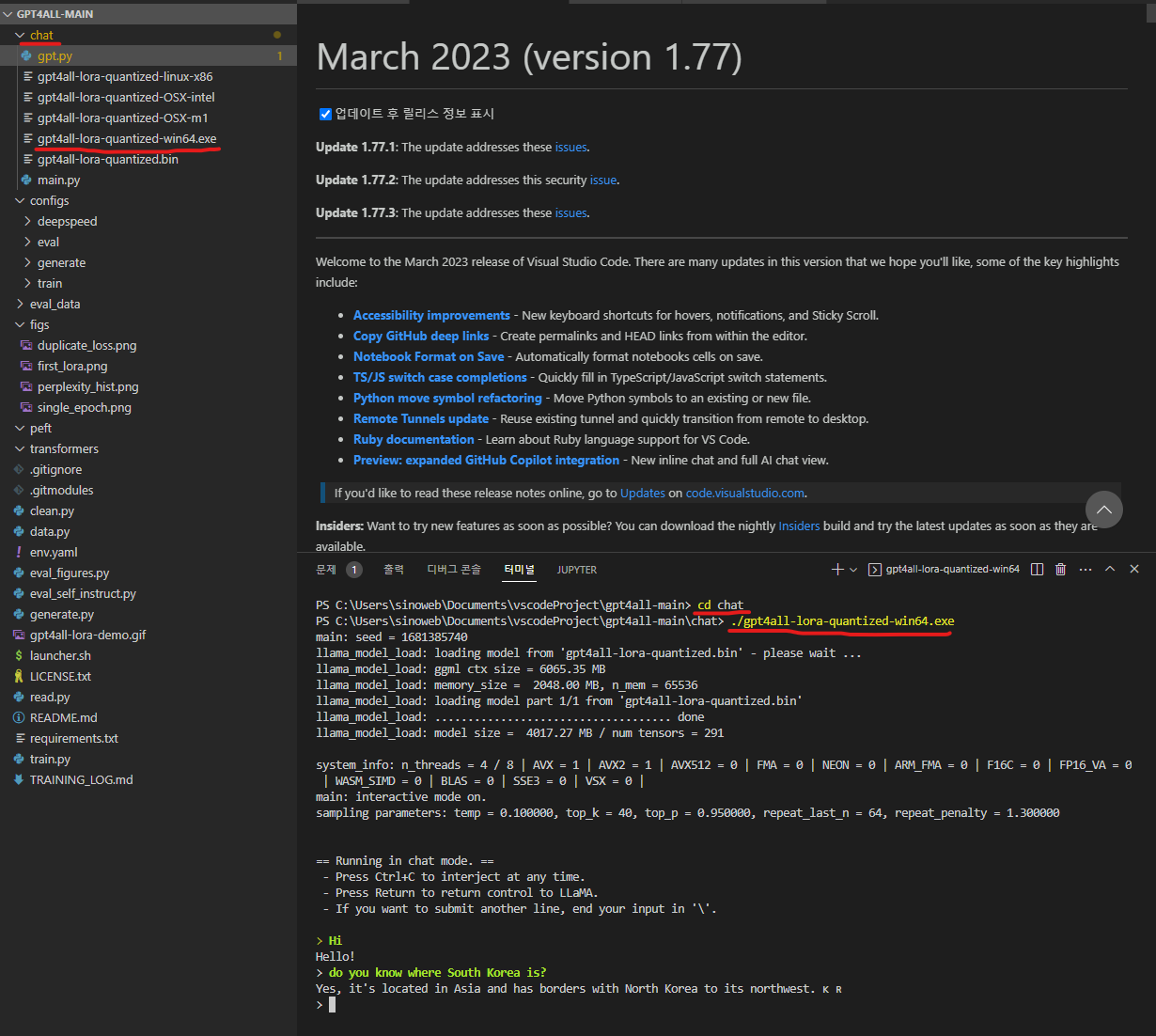Click the TRAINING_LOG.md markdown icon
The image size is (1156, 1036).
[19, 779]
